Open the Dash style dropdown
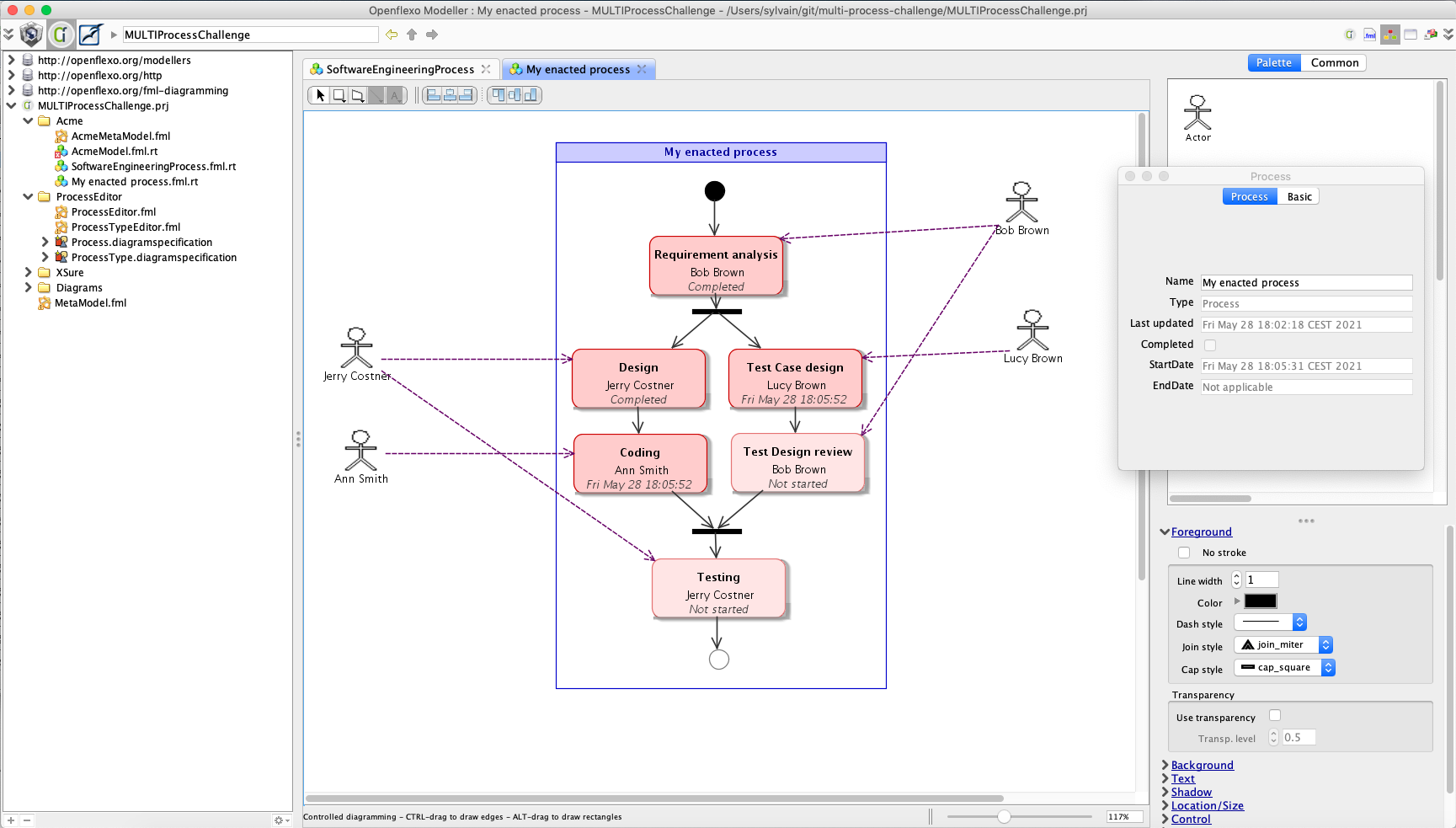The width and height of the screenshot is (1456, 828). 1270,622
